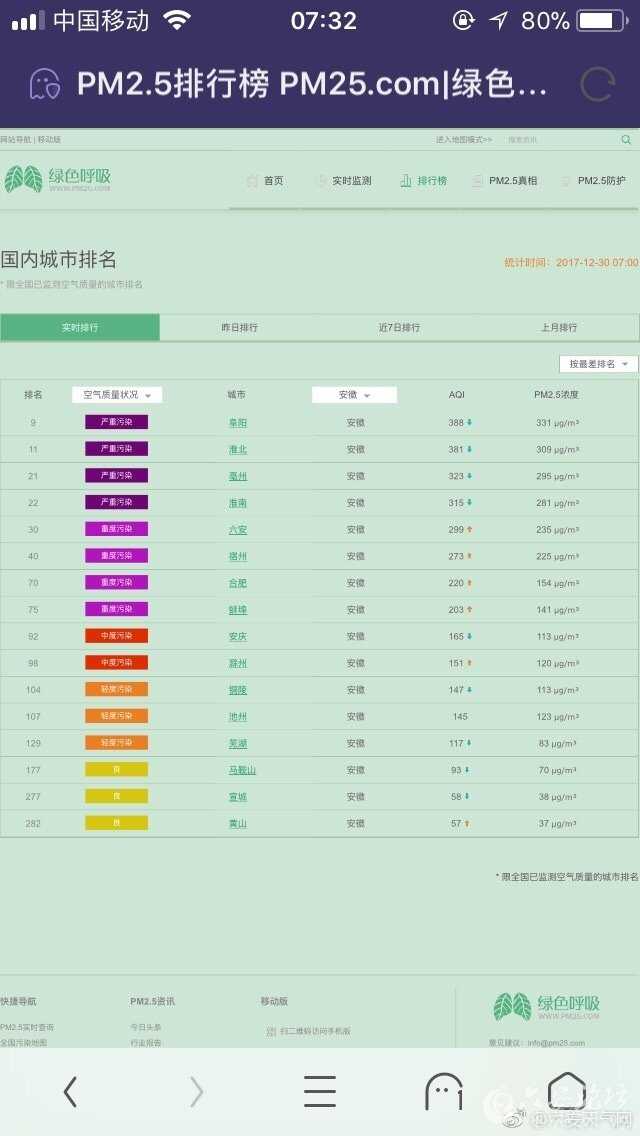Image resolution: width=640 pixels, height=1136 pixels.
Task: Tap the ghost icon in the address bar
Action: point(44,85)
